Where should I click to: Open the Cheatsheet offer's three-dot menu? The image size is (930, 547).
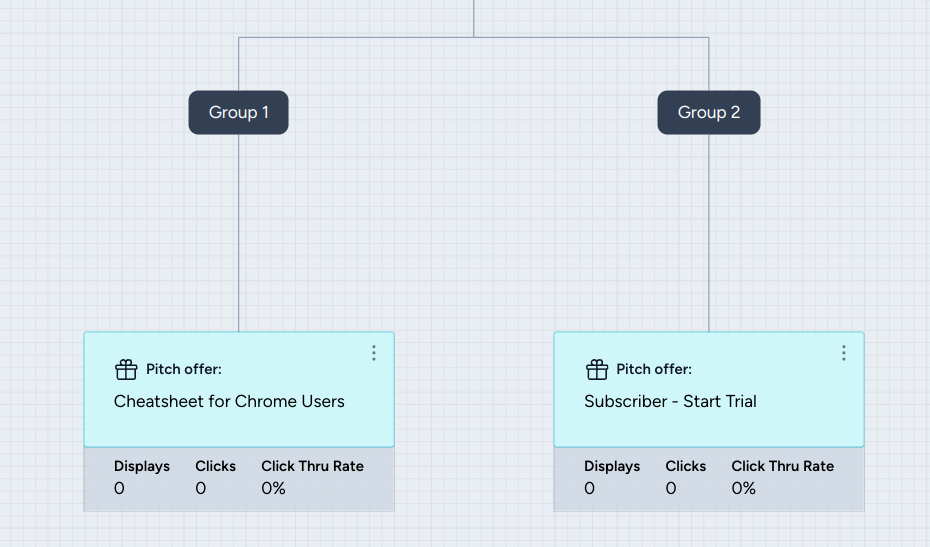373,353
